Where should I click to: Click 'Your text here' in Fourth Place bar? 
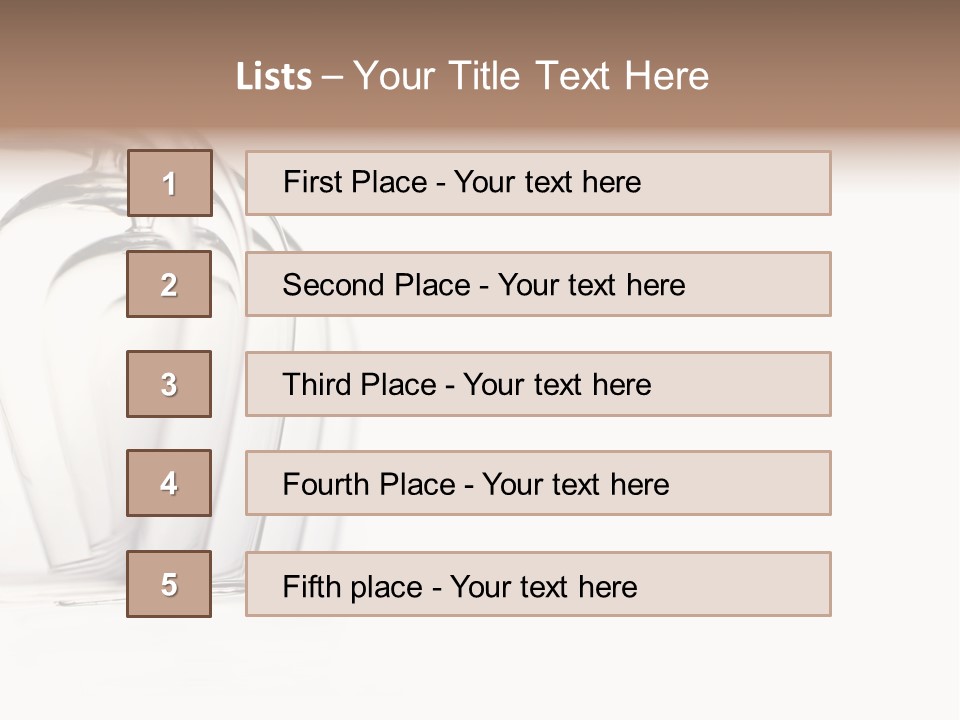[x=575, y=485]
